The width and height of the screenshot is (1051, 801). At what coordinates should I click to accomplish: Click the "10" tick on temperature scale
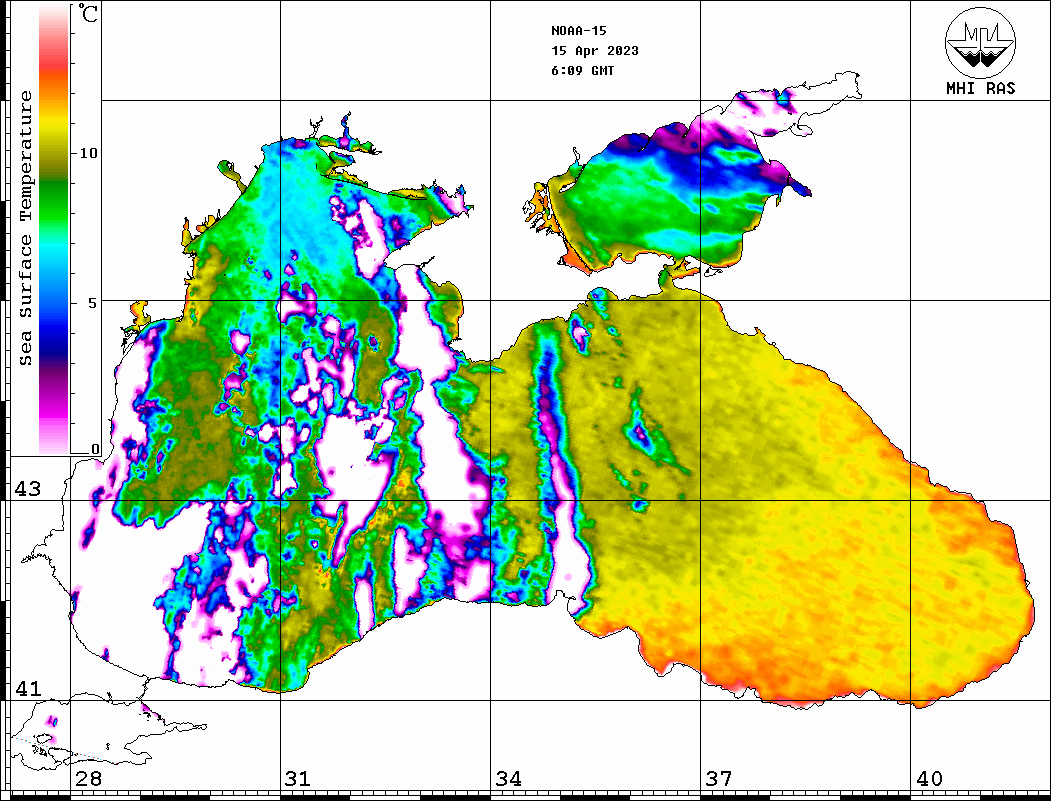coord(88,153)
